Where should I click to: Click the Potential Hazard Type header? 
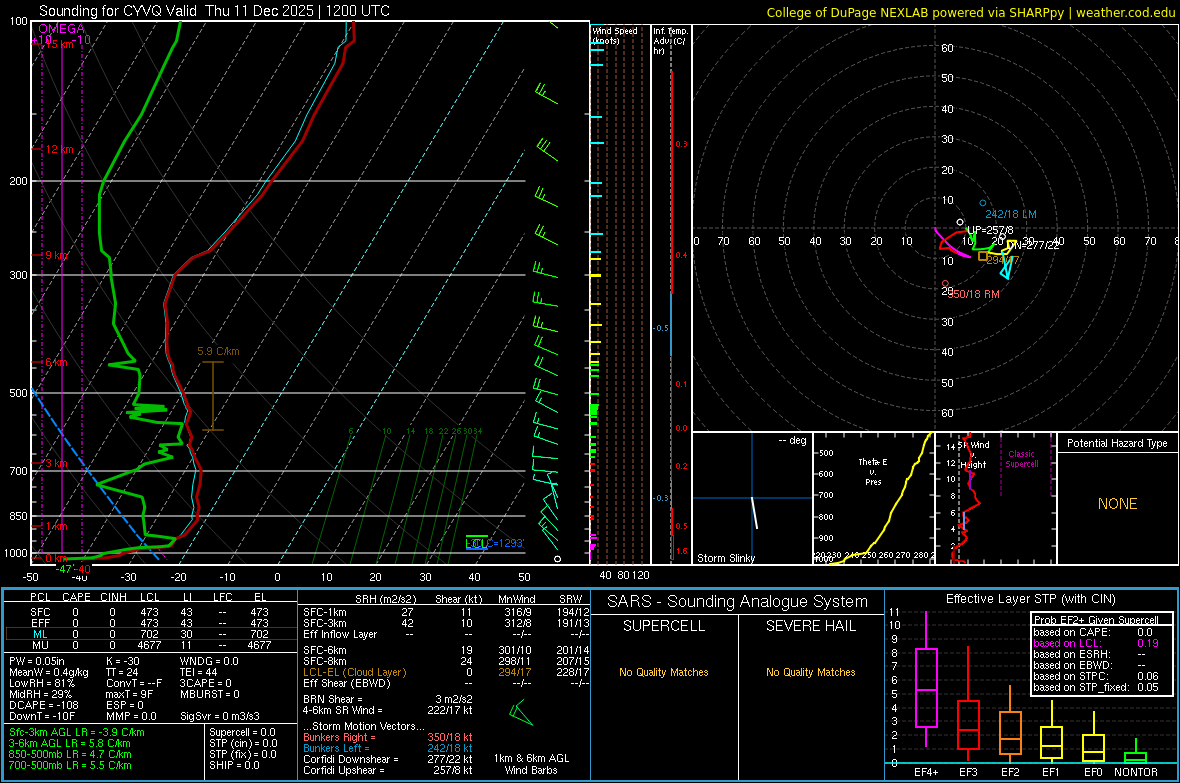point(1118,443)
